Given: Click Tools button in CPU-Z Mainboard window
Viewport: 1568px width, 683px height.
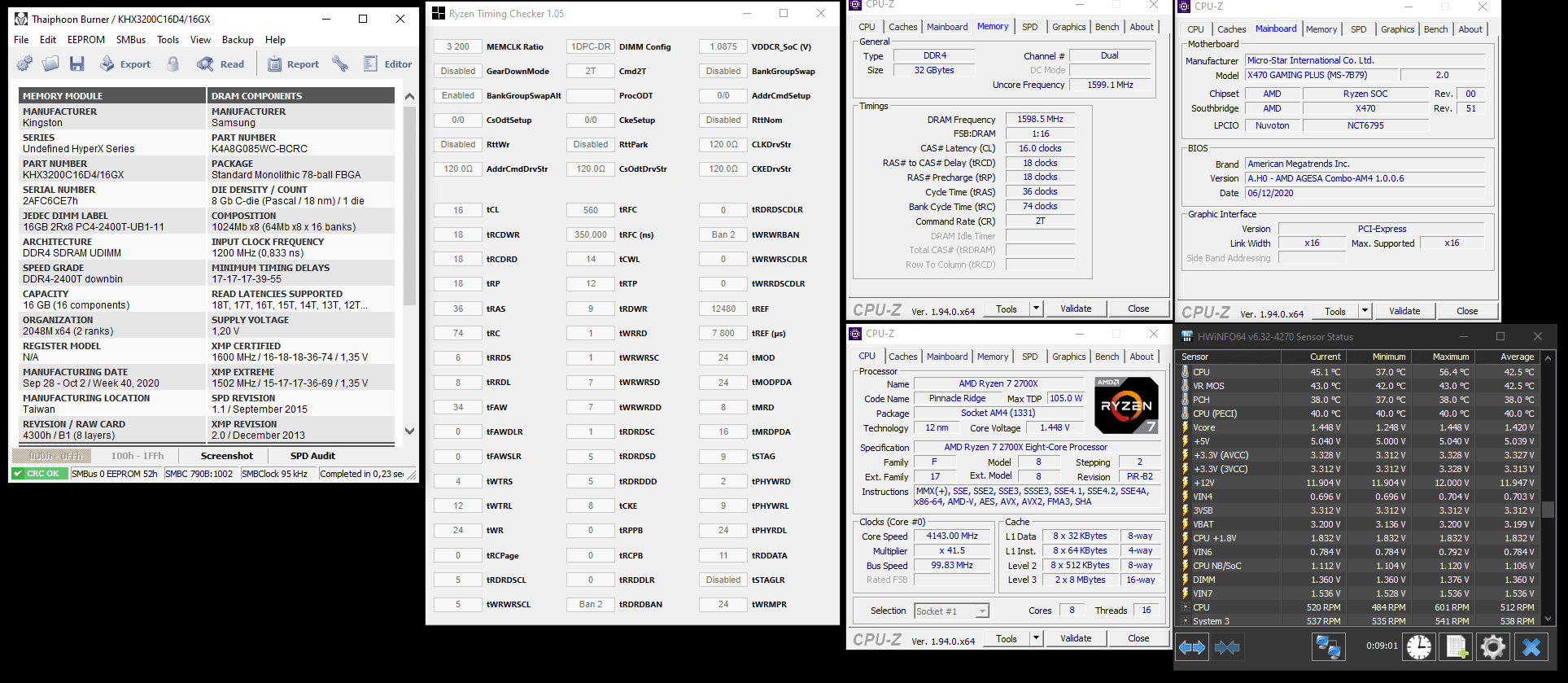Looking at the screenshot, I should point(1334,311).
